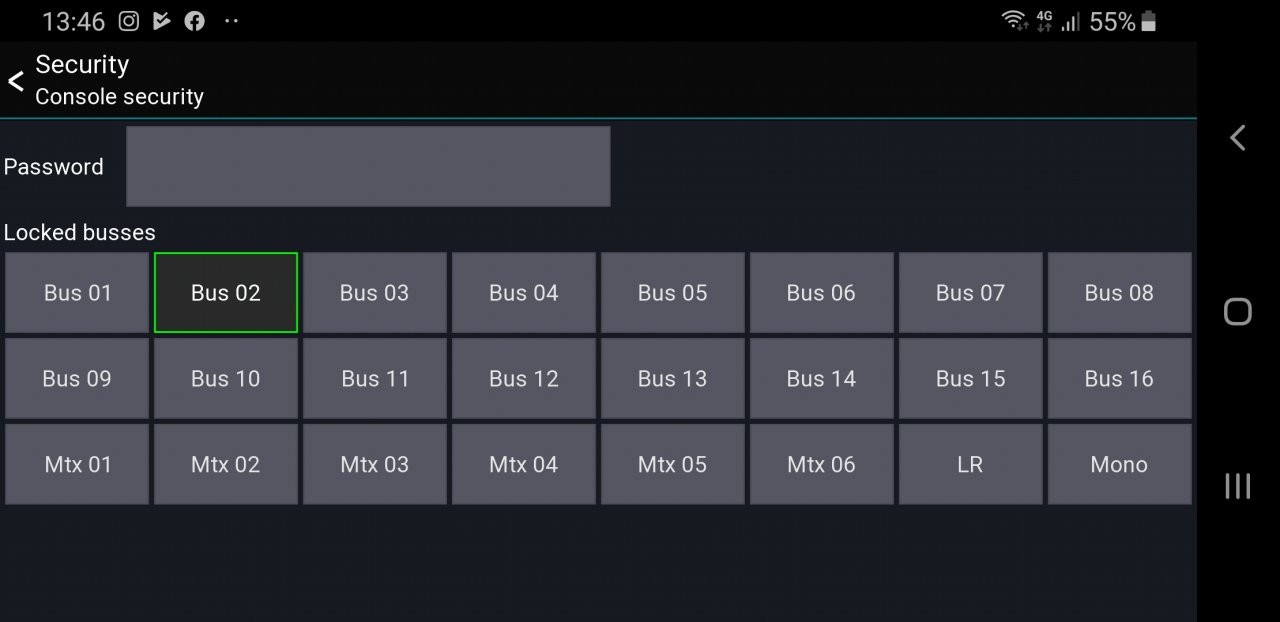Lock the LR main bus
This screenshot has width=1280, height=622.
[x=970, y=464]
